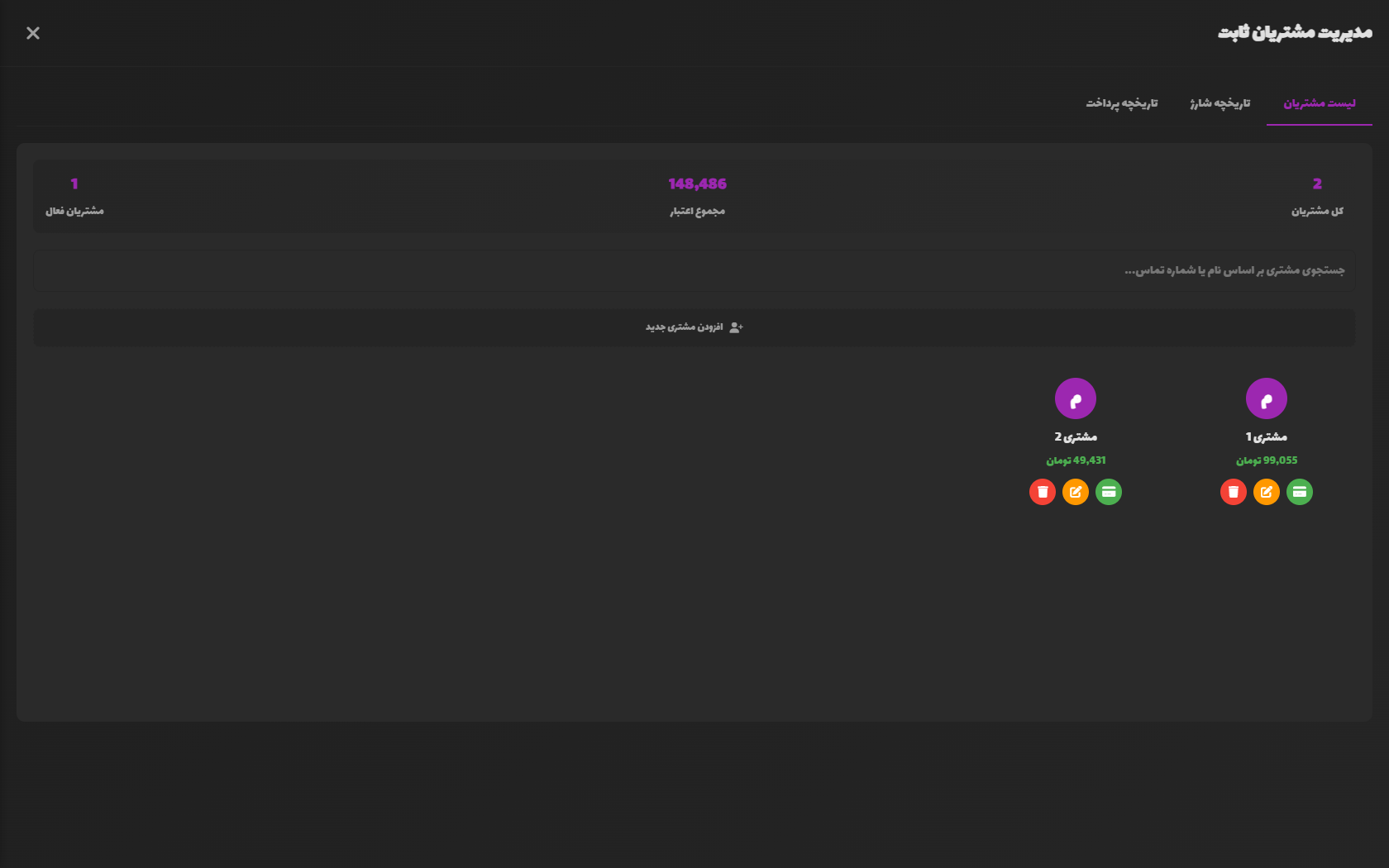The width and height of the screenshot is (1389, 868).
Task: Click the purple avatar of مشتری 2
Action: (x=1075, y=398)
